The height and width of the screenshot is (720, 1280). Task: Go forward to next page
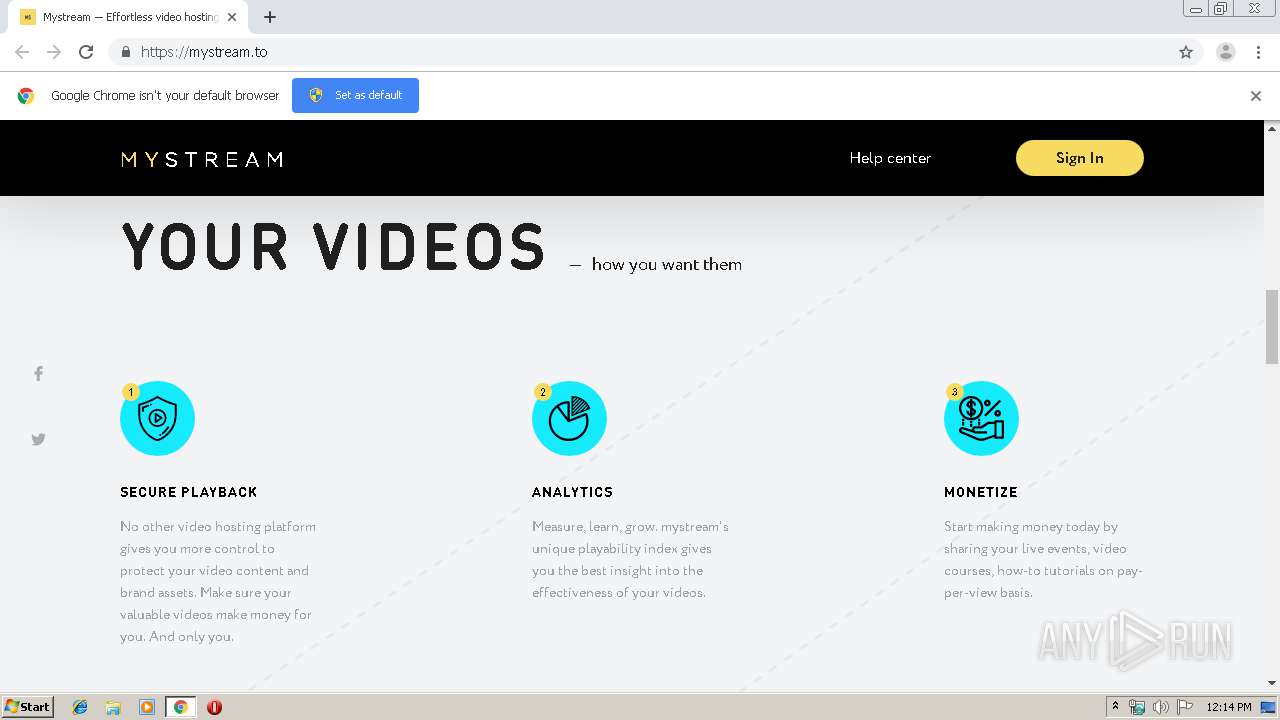click(x=54, y=52)
